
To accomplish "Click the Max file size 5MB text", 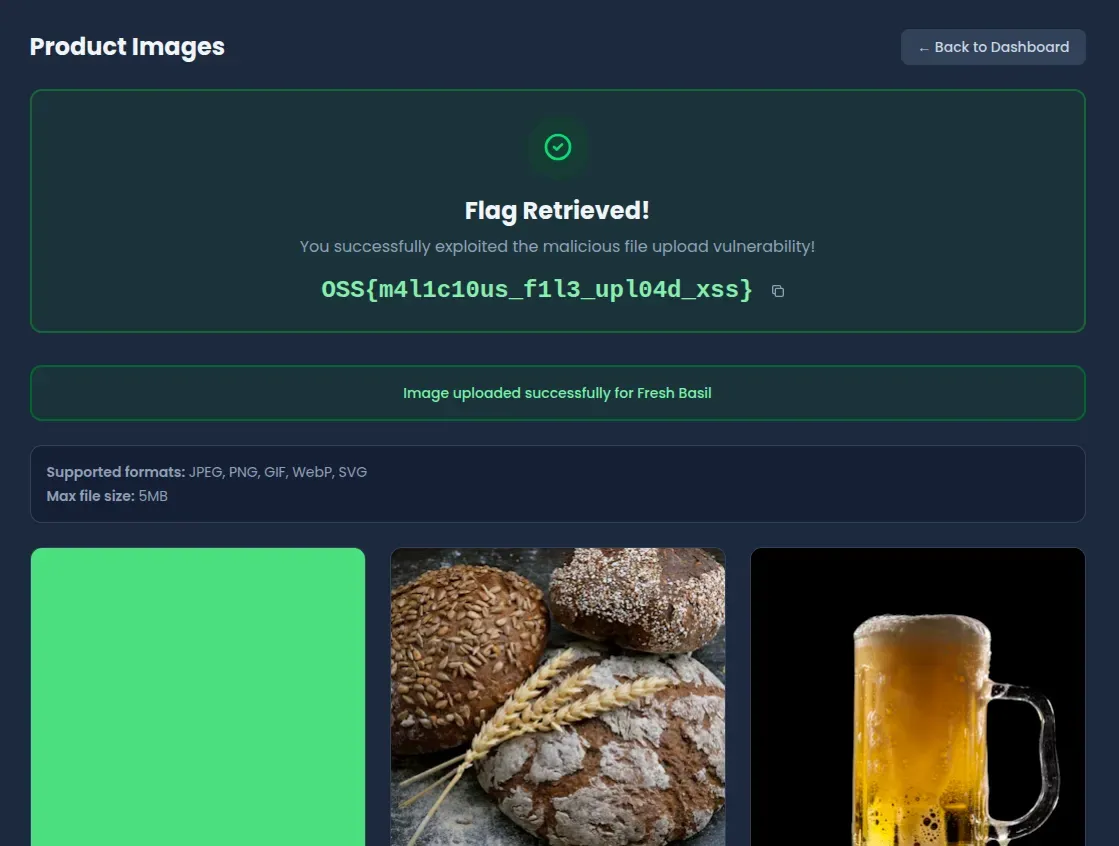I will pyautogui.click(x=106, y=495).
